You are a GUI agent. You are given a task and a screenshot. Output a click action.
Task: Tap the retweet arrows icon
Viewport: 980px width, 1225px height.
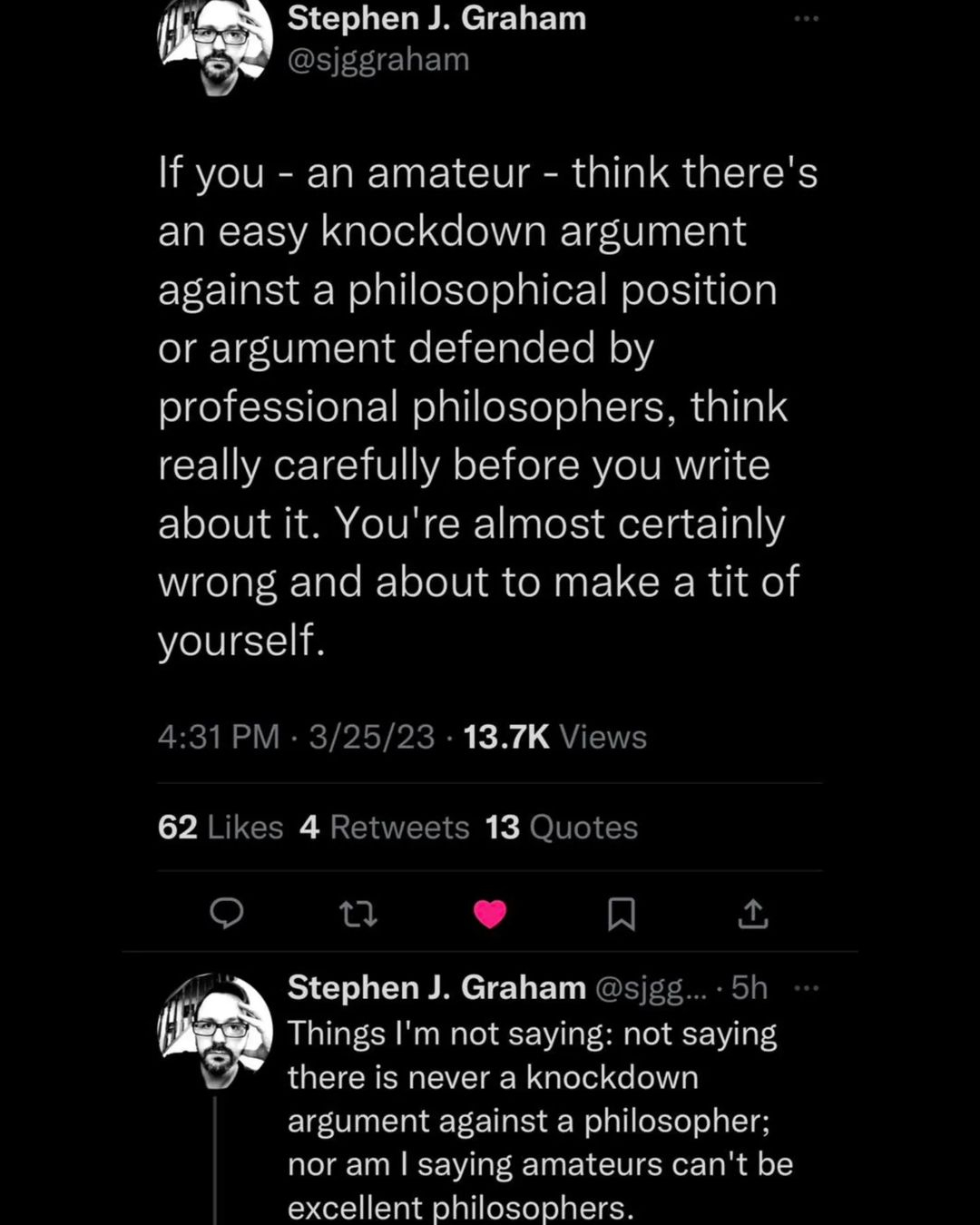358,914
